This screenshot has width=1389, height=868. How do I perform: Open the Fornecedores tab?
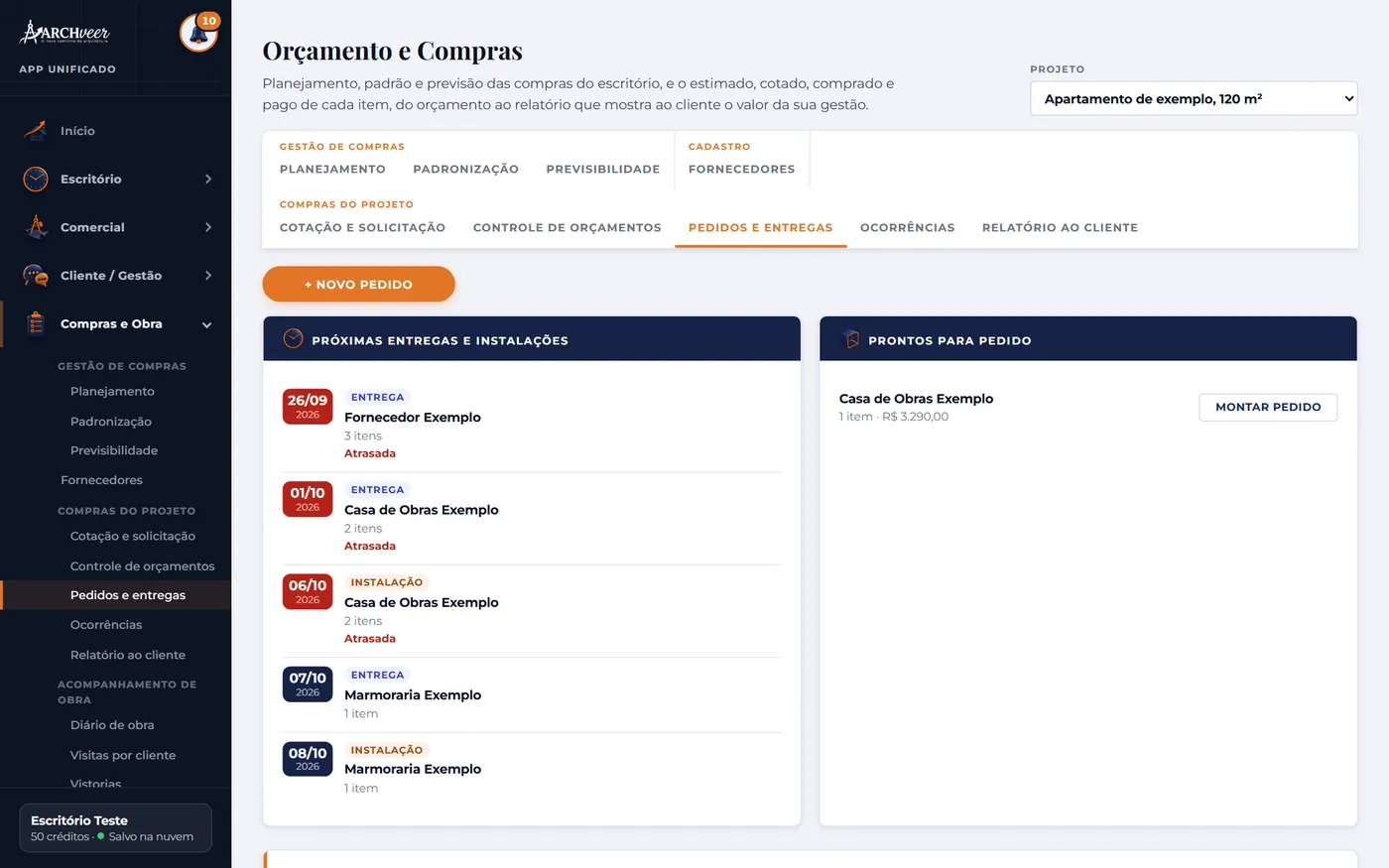(742, 170)
